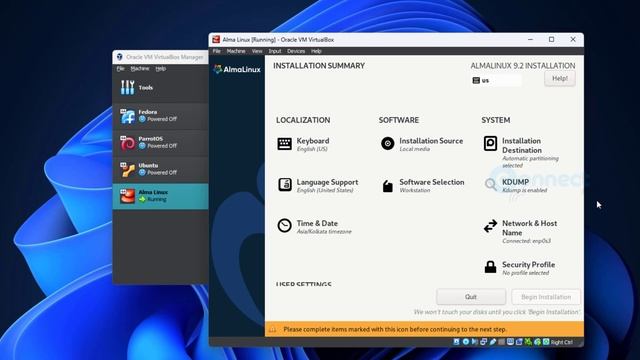Click the LOCALIZATION section heading
The width and height of the screenshot is (640, 360).
pyautogui.click(x=303, y=120)
